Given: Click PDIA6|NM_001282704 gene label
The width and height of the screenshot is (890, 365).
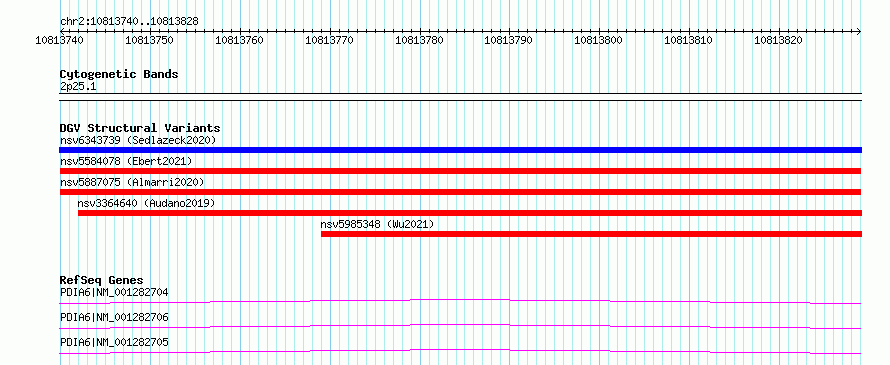Looking at the screenshot, I should (114, 292).
